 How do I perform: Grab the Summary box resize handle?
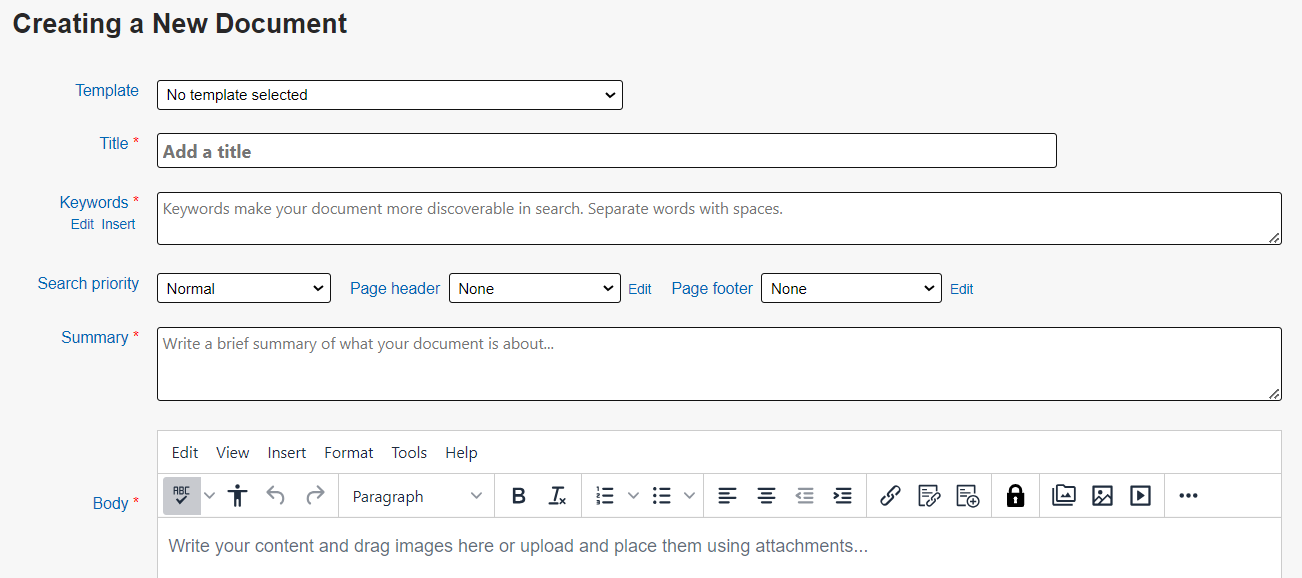(x=1274, y=394)
